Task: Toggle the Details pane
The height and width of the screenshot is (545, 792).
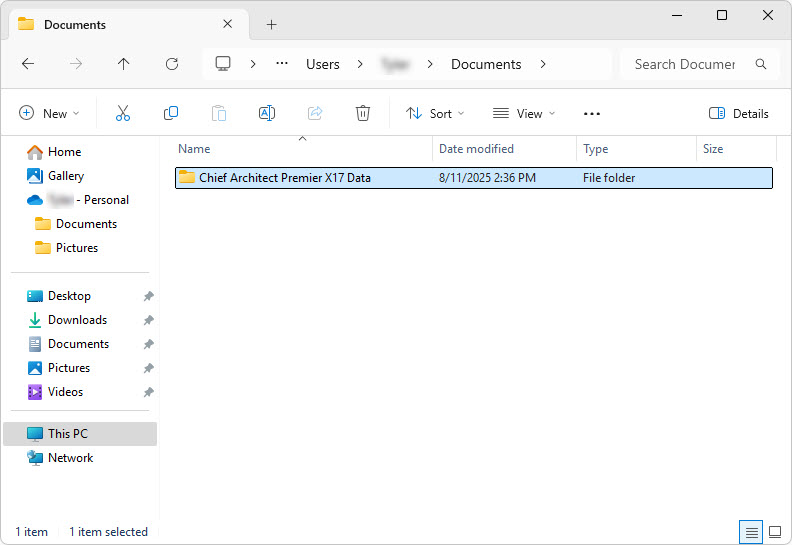Action: [738, 113]
